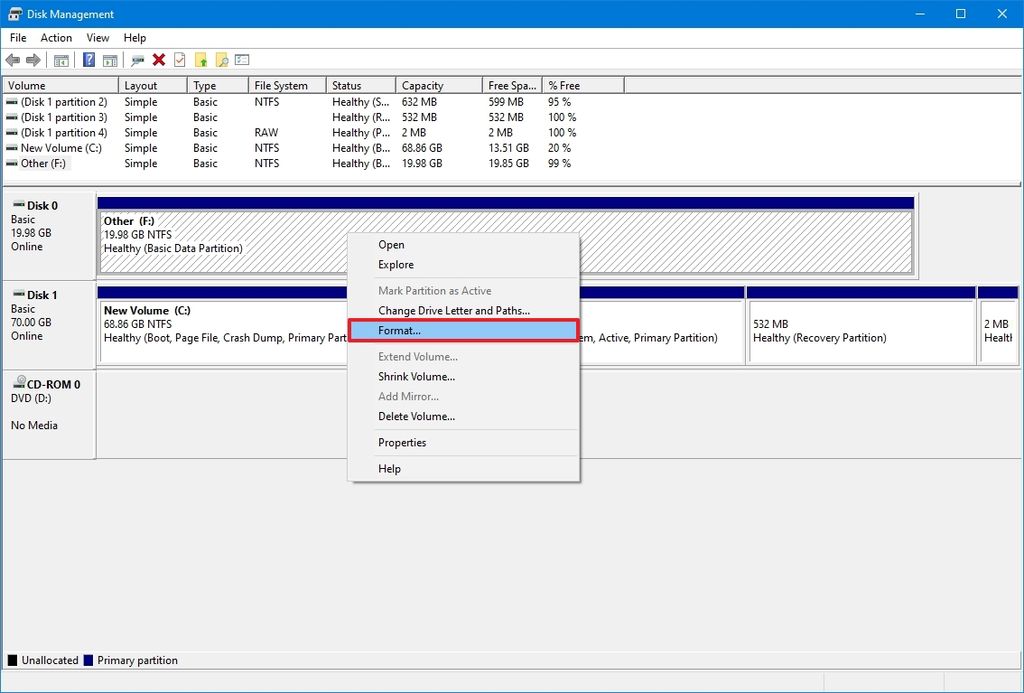
Task: Select the New Volume (C:) partition block
Action: pyautogui.click(x=220, y=330)
